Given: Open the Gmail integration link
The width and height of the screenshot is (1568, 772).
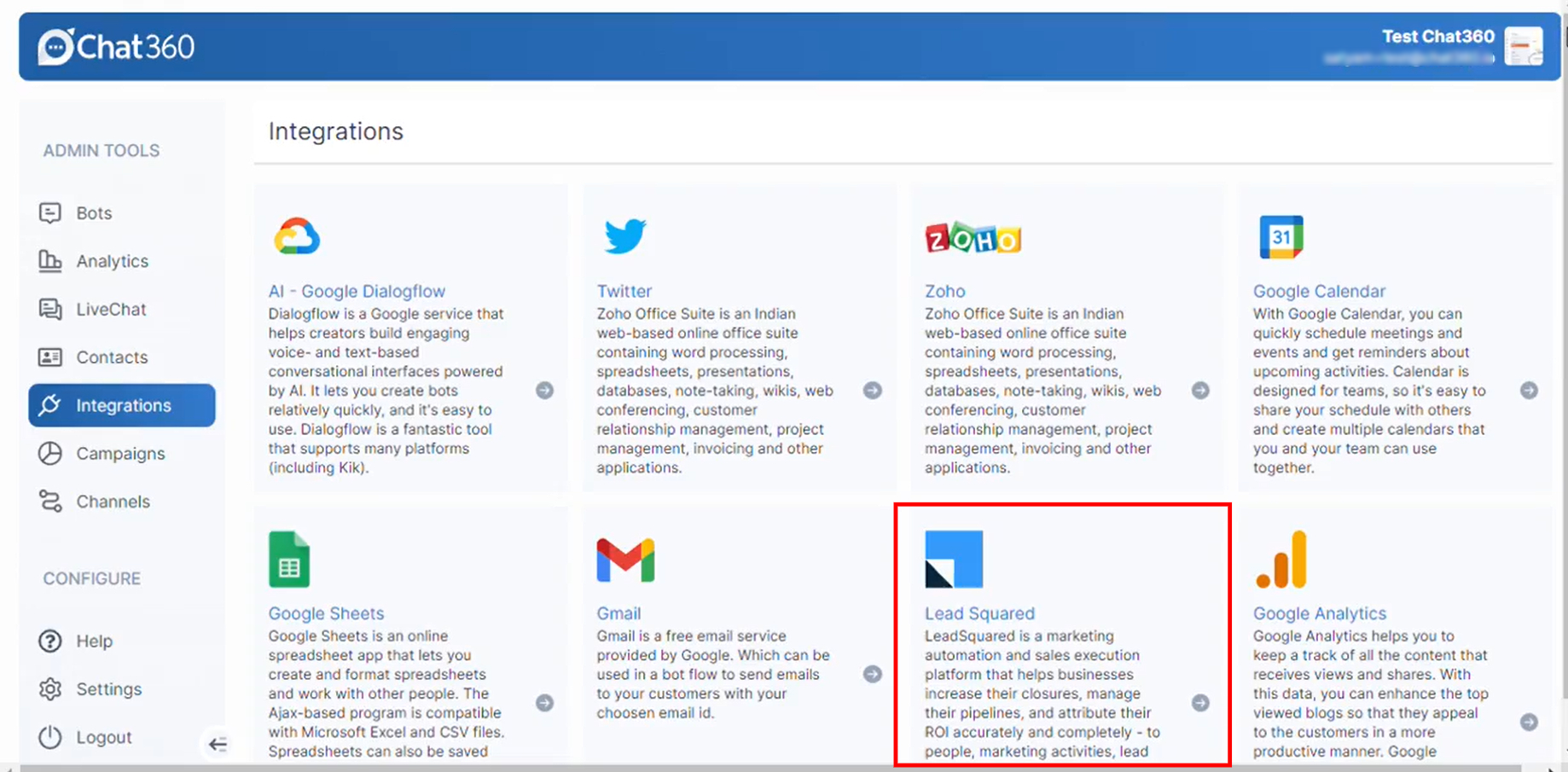Looking at the screenshot, I should coord(618,613).
